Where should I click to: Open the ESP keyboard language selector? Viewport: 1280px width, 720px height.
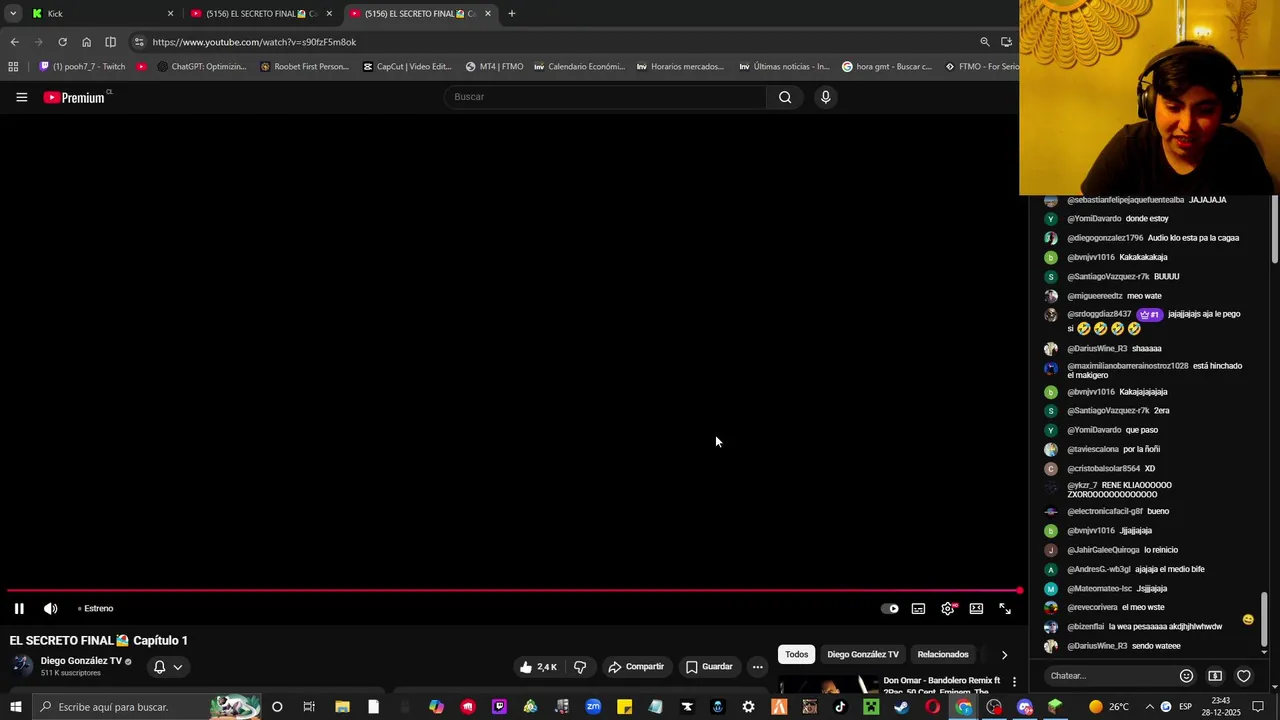click(x=1187, y=707)
